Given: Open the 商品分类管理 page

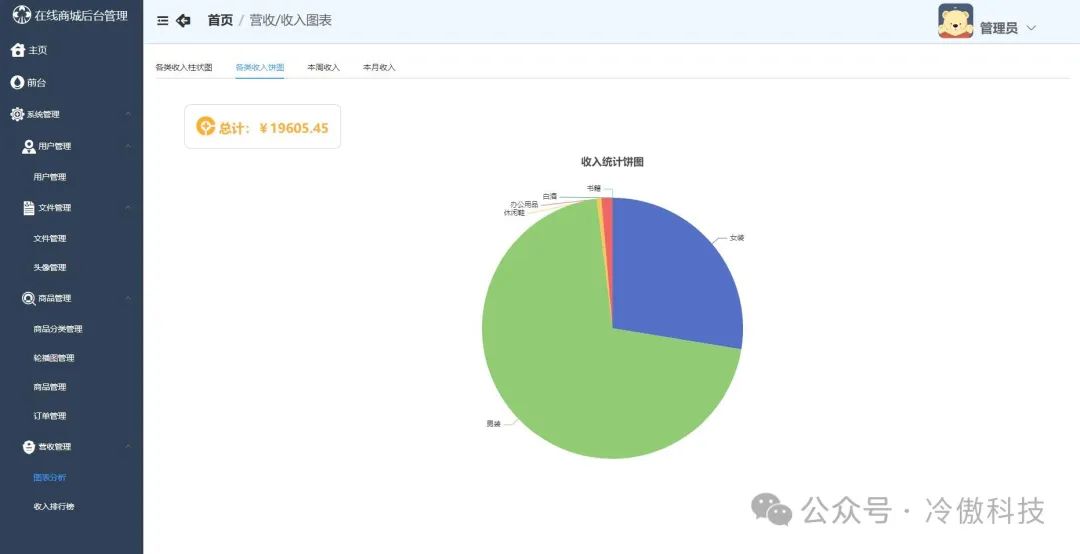Looking at the screenshot, I should [x=58, y=329].
